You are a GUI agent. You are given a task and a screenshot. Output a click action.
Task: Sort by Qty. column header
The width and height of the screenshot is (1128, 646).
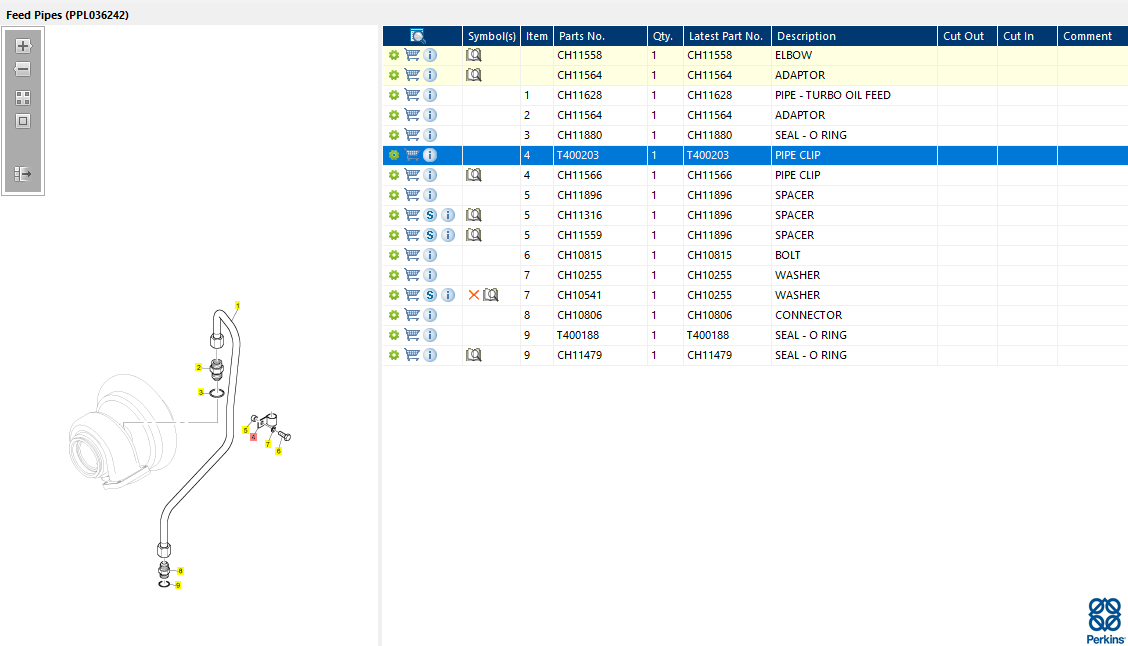click(x=665, y=36)
